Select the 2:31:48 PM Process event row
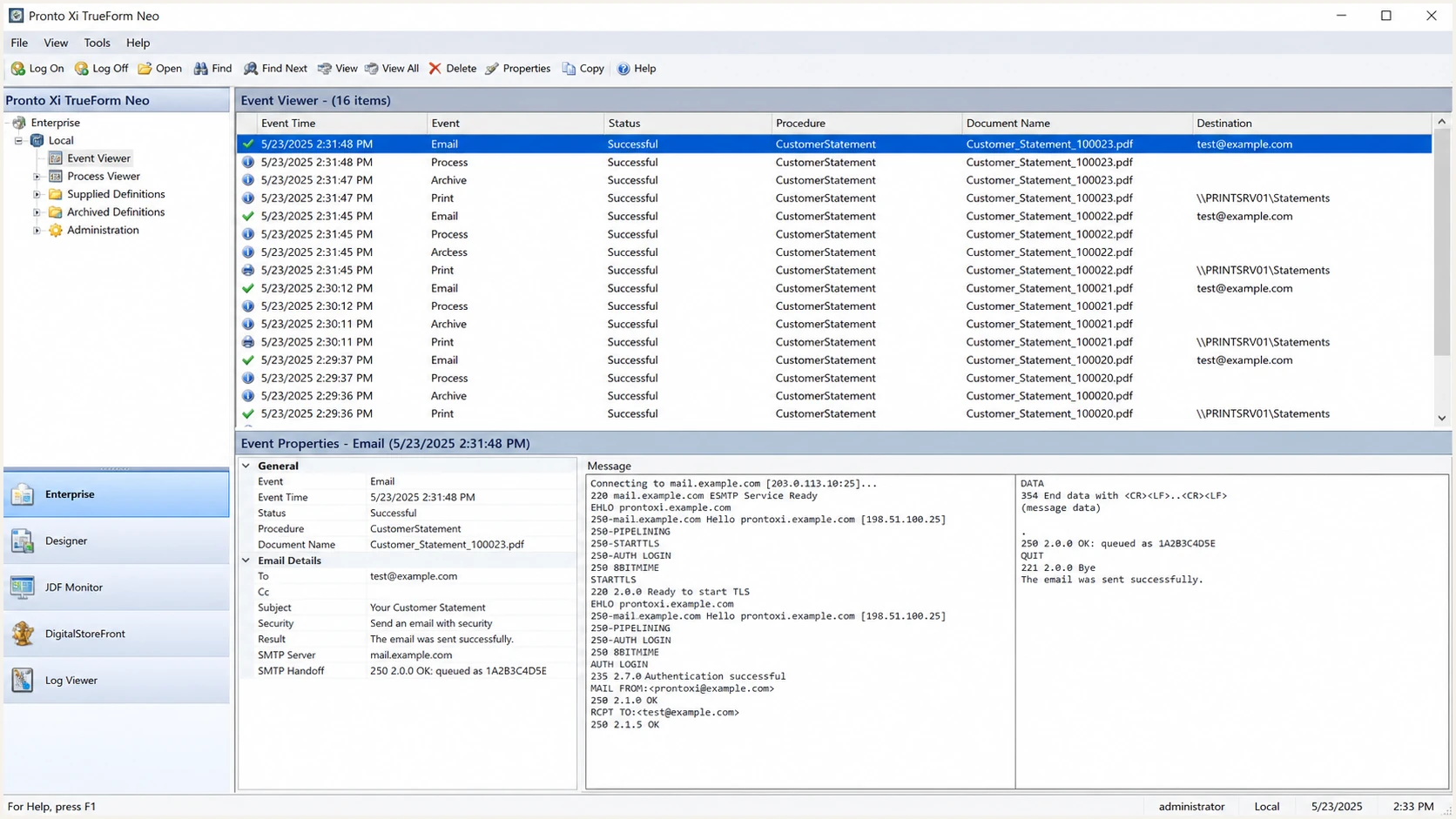 (834, 163)
